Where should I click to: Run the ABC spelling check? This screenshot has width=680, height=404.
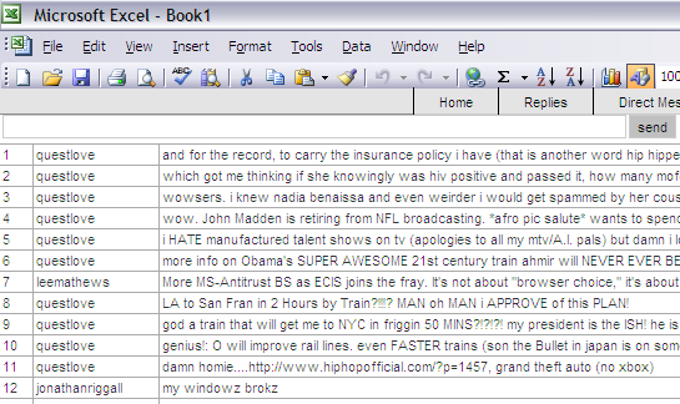182,77
